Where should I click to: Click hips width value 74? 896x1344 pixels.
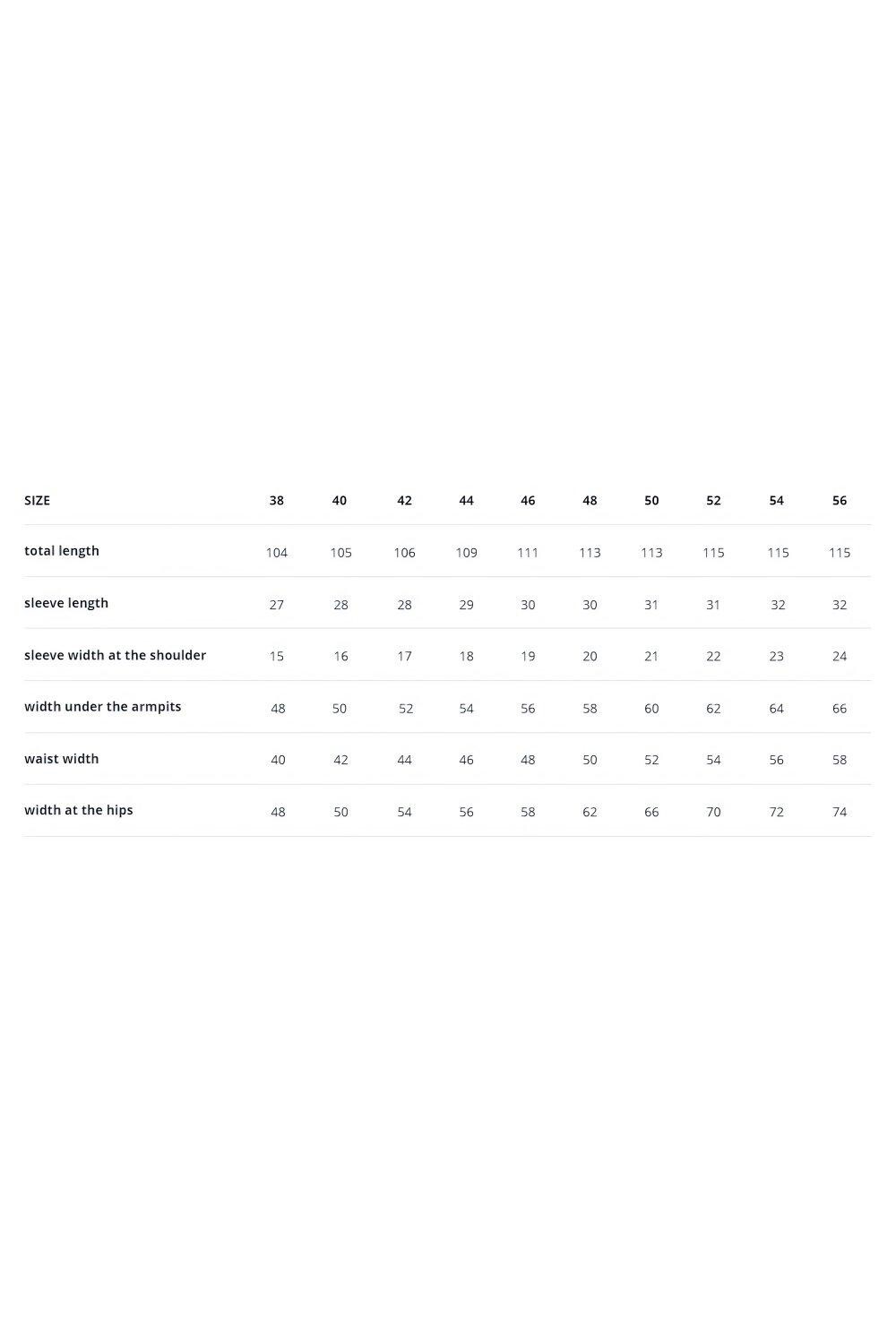[840, 812]
